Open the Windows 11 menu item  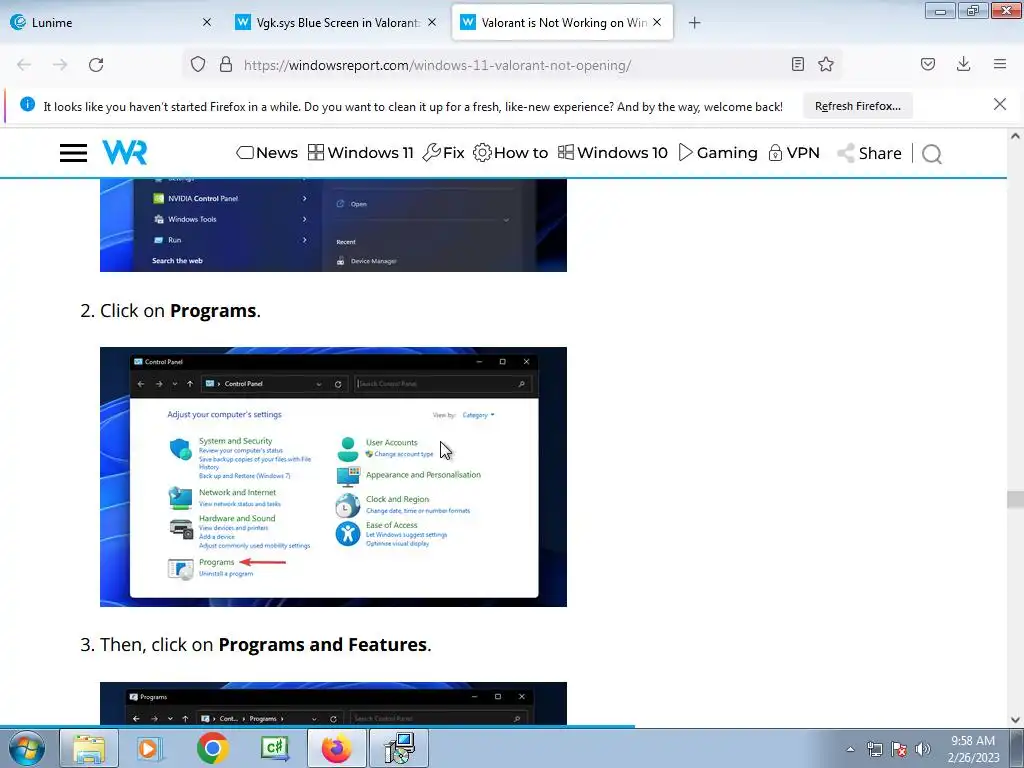(x=360, y=153)
